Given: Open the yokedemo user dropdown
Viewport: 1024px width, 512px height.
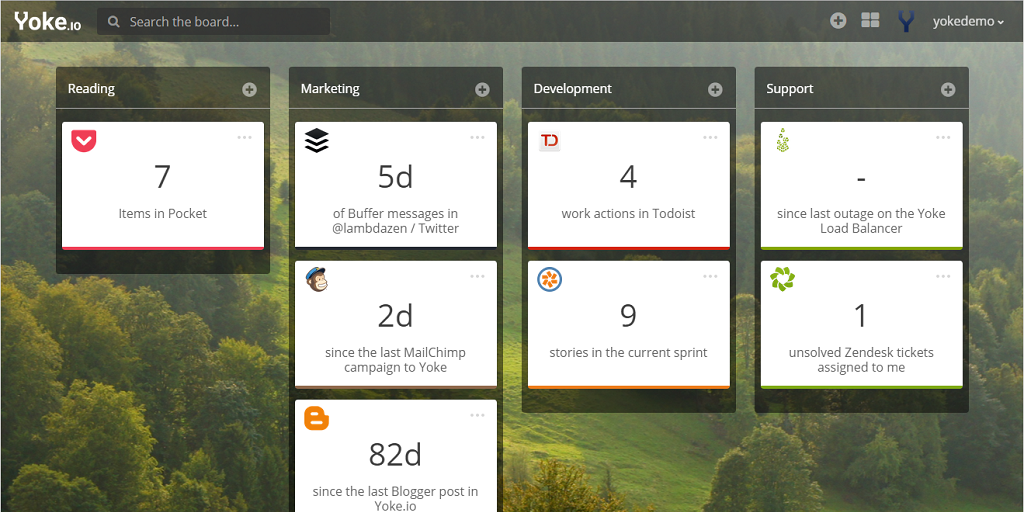Looking at the screenshot, I should 968,22.
